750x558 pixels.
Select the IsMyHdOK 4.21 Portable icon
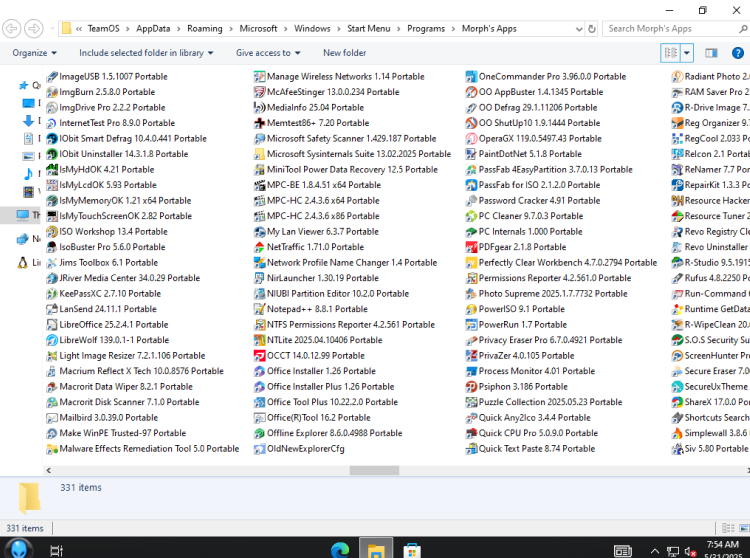coord(52,169)
